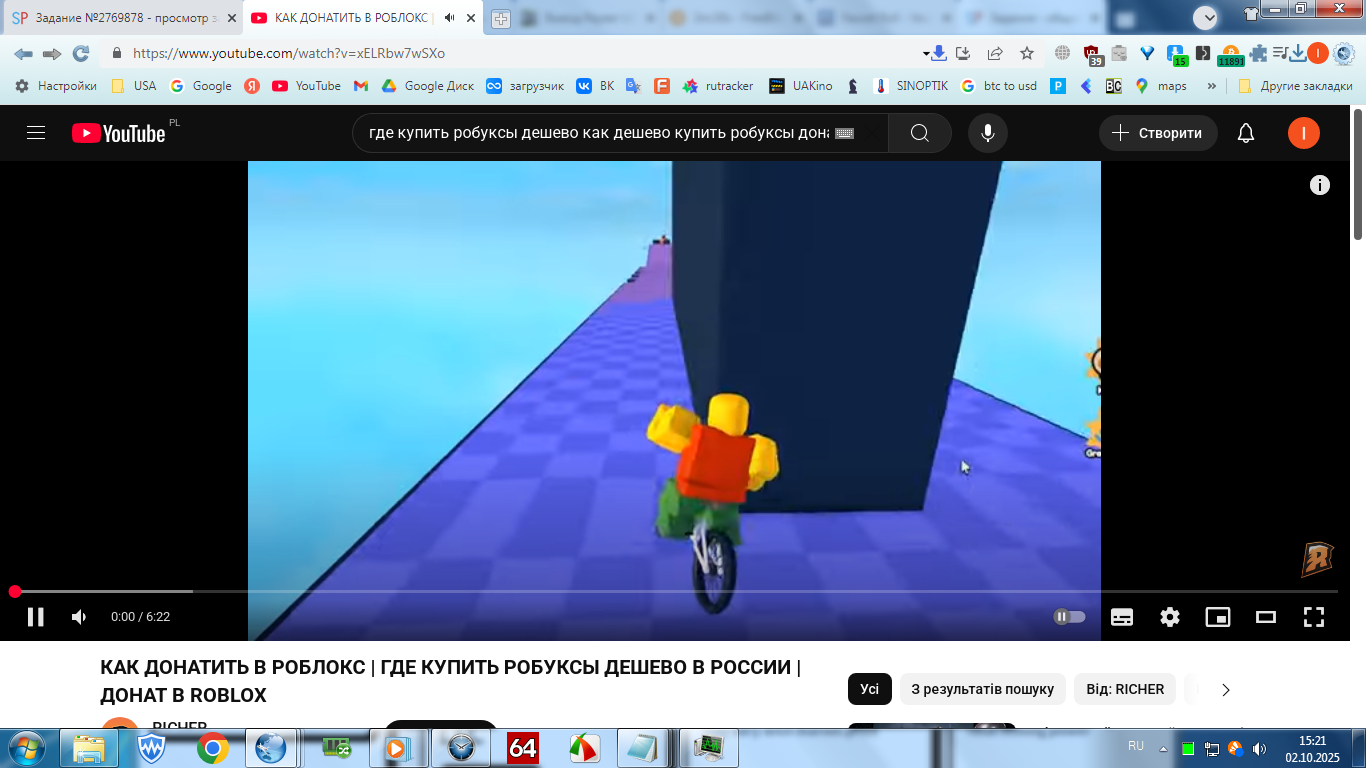The width and height of the screenshot is (1366, 768).
Task: Close the YouTube browser tab
Action: (471, 18)
